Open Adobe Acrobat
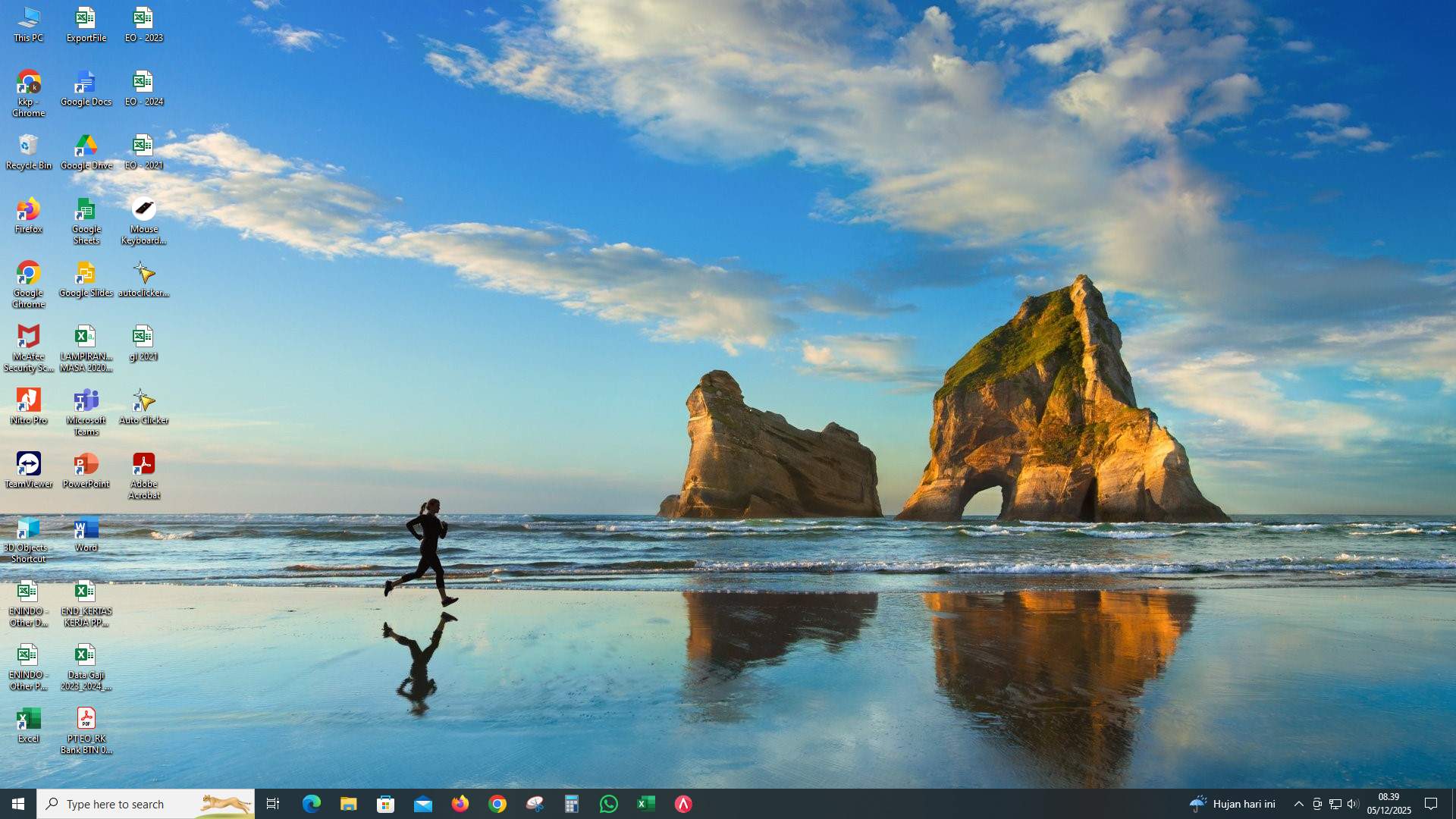This screenshot has height=819, width=1456. click(143, 464)
